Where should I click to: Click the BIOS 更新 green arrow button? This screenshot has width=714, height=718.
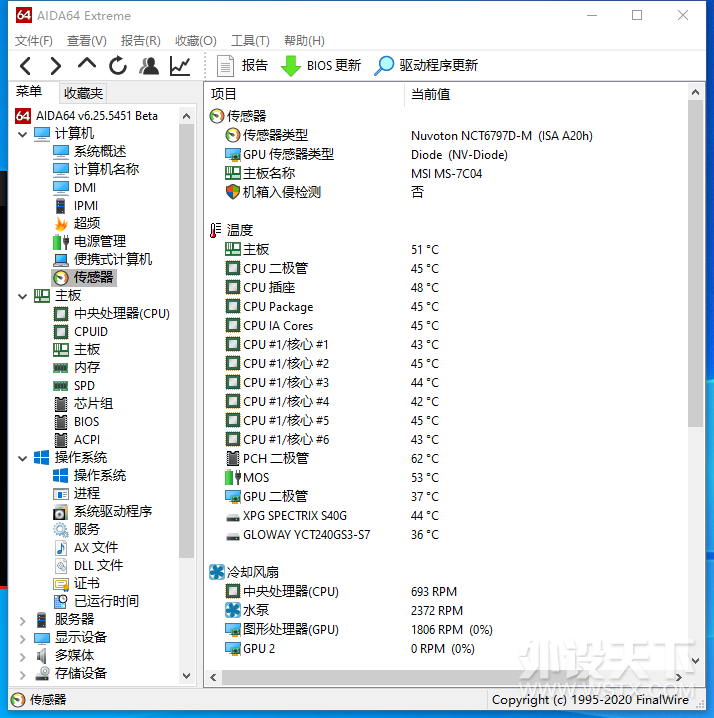click(x=321, y=65)
